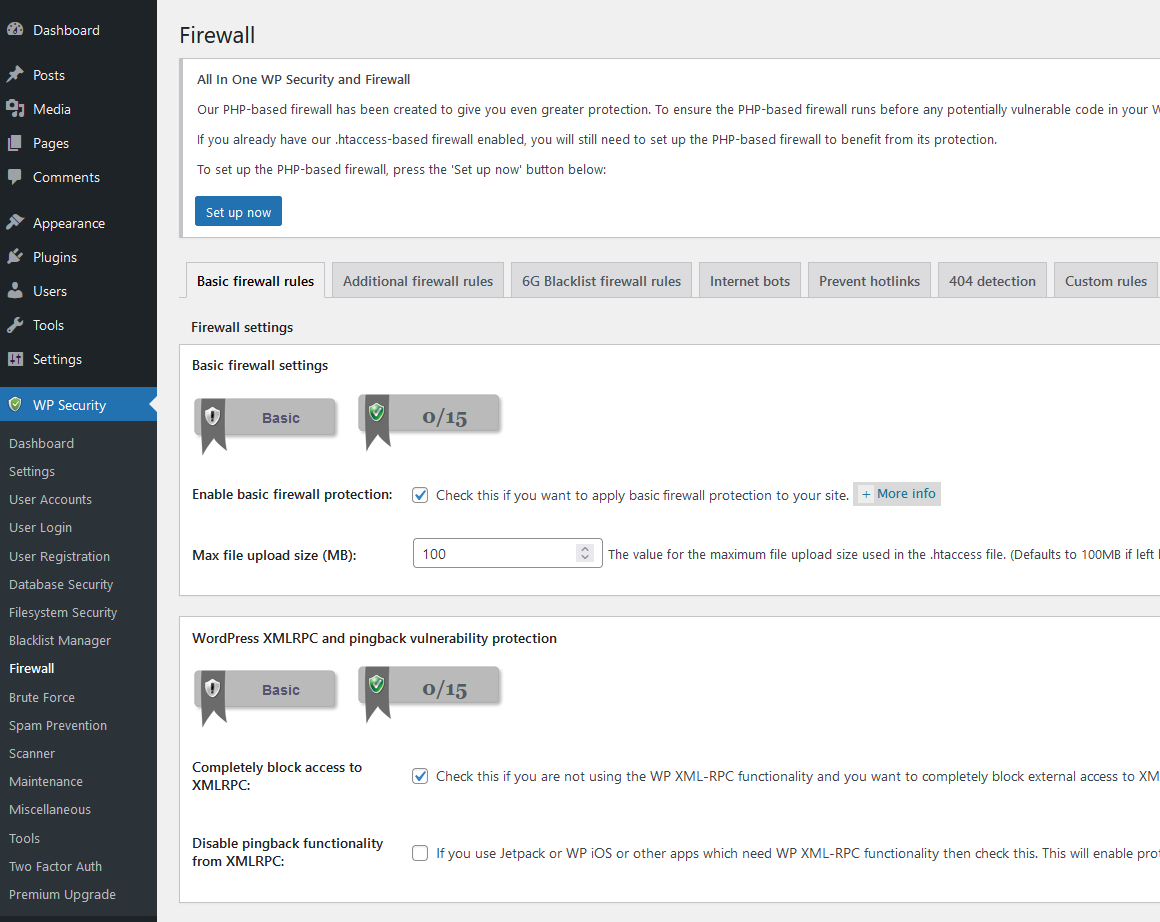The image size is (1160, 922).
Task: Click the Posts pin icon
Action: tap(15, 75)
